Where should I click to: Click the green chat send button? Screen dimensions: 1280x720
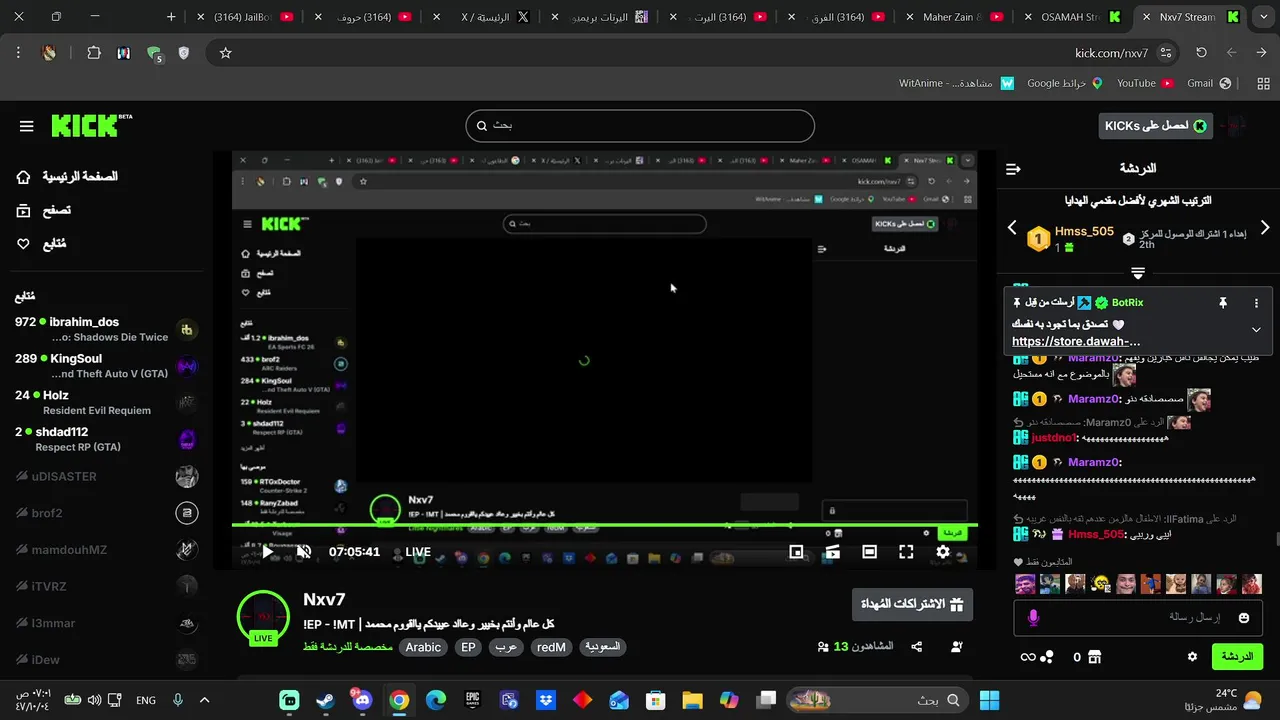1237,657
